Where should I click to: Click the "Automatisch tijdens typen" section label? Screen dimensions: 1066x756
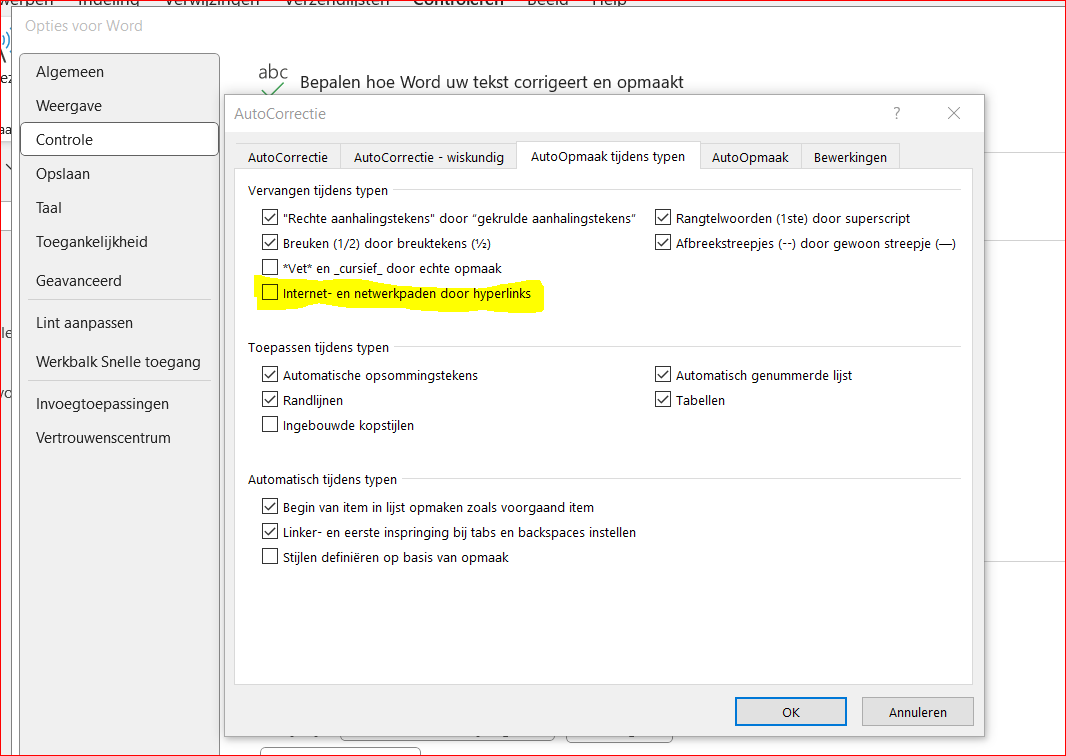click(x=322, y=479)
